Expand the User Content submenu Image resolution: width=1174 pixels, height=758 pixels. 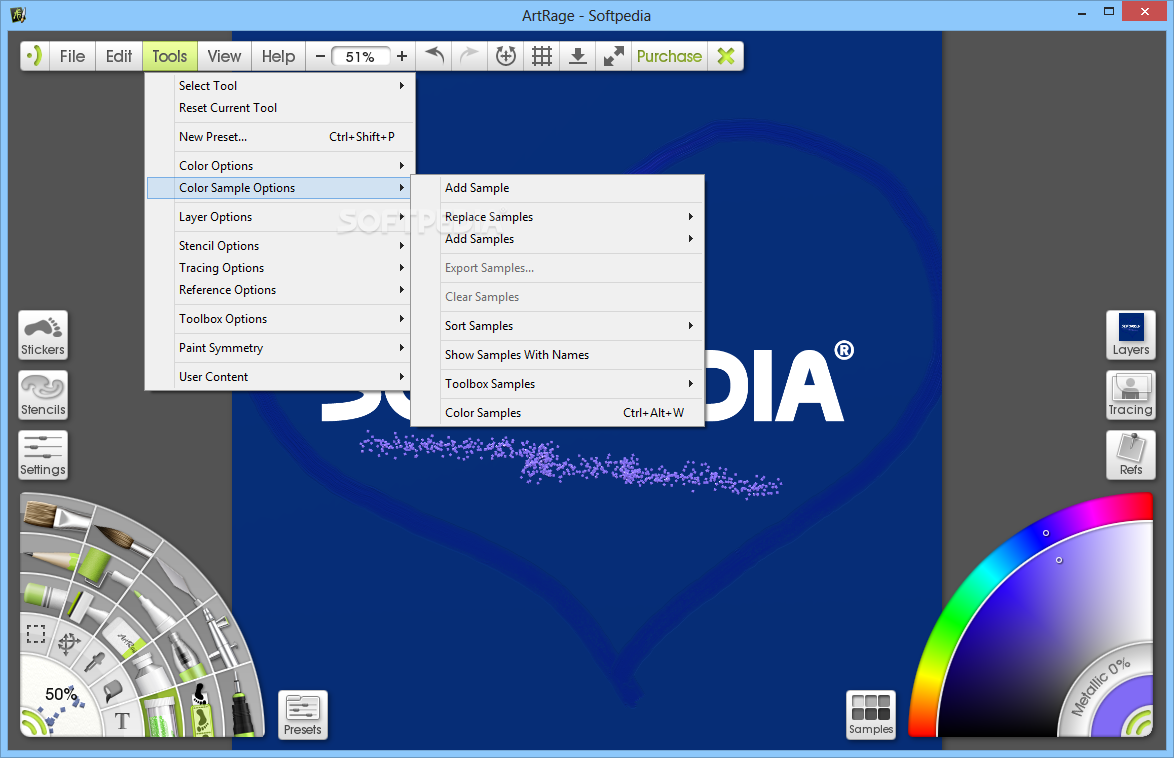(x=281, y=377)
